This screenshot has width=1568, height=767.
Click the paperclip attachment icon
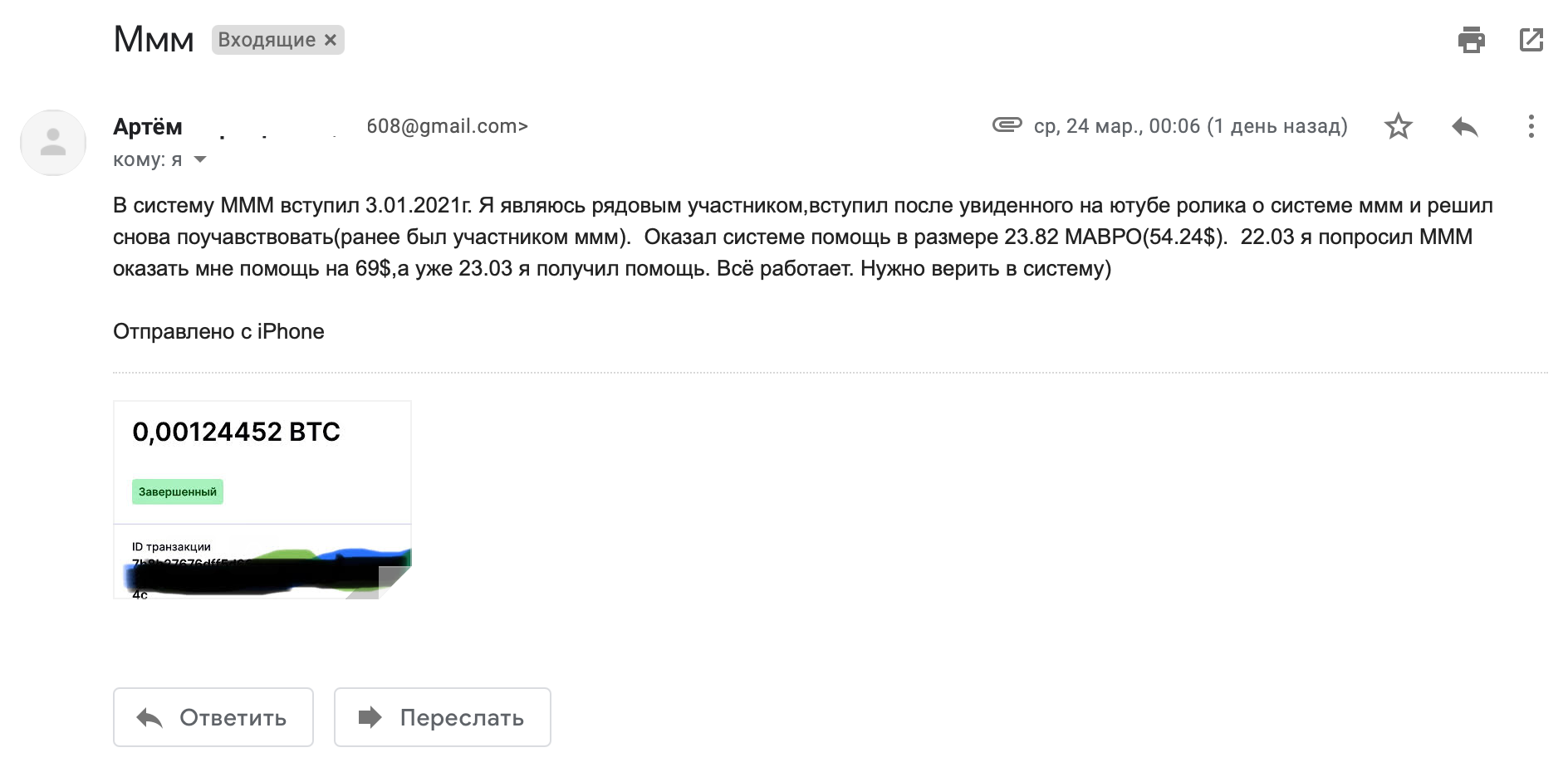(1006, 126)
